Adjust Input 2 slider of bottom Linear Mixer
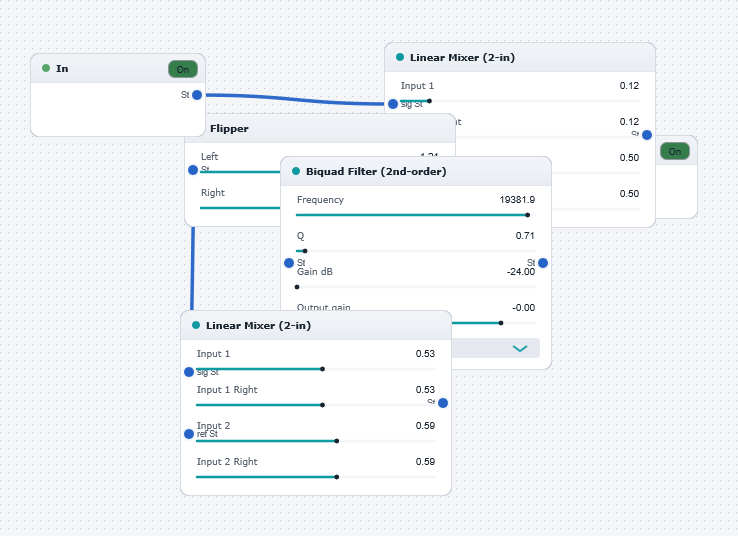This screenshot has width=738, height=536. [x=316, y=441]
